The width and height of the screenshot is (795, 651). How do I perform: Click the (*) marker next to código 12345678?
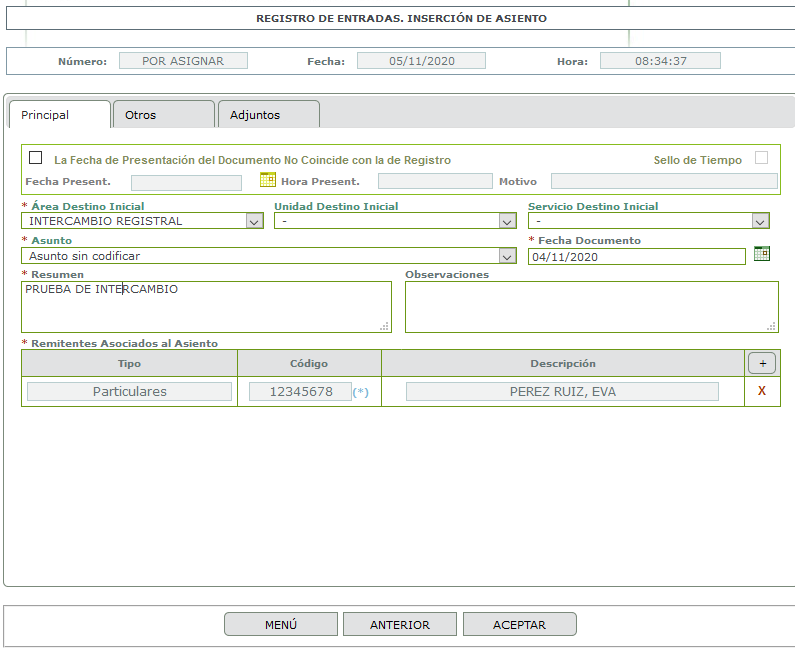[x=360, y=392]
